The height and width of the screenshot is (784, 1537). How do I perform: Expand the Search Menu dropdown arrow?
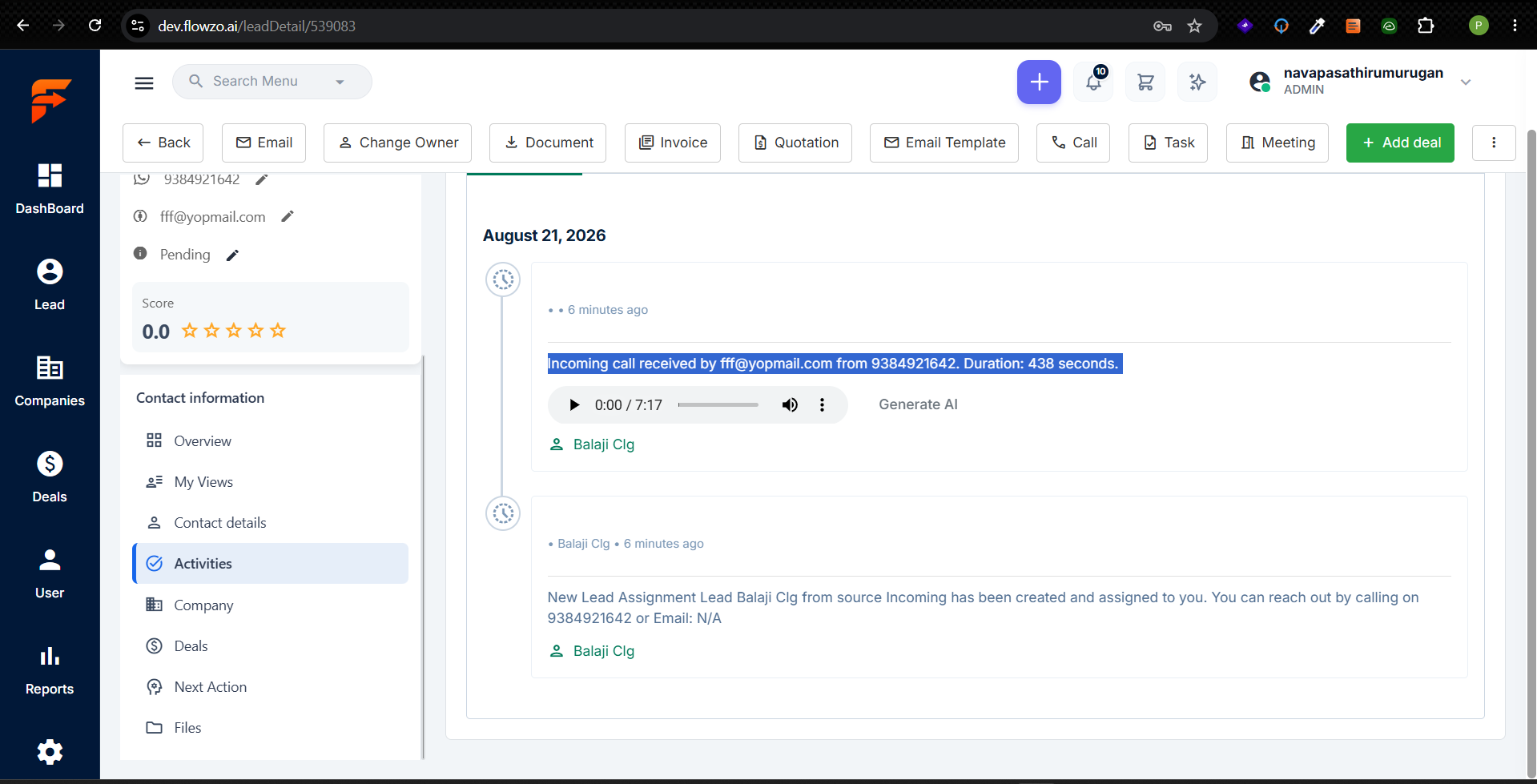click(x=340, y=82)
